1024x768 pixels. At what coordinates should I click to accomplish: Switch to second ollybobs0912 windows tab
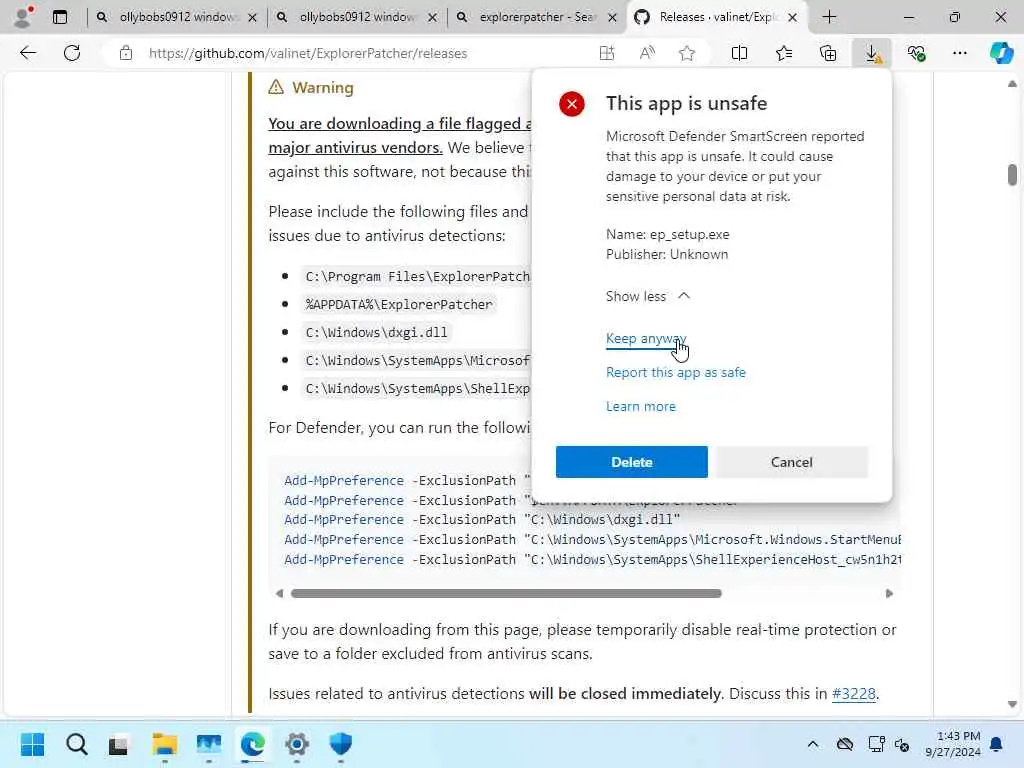coord(356,17)
